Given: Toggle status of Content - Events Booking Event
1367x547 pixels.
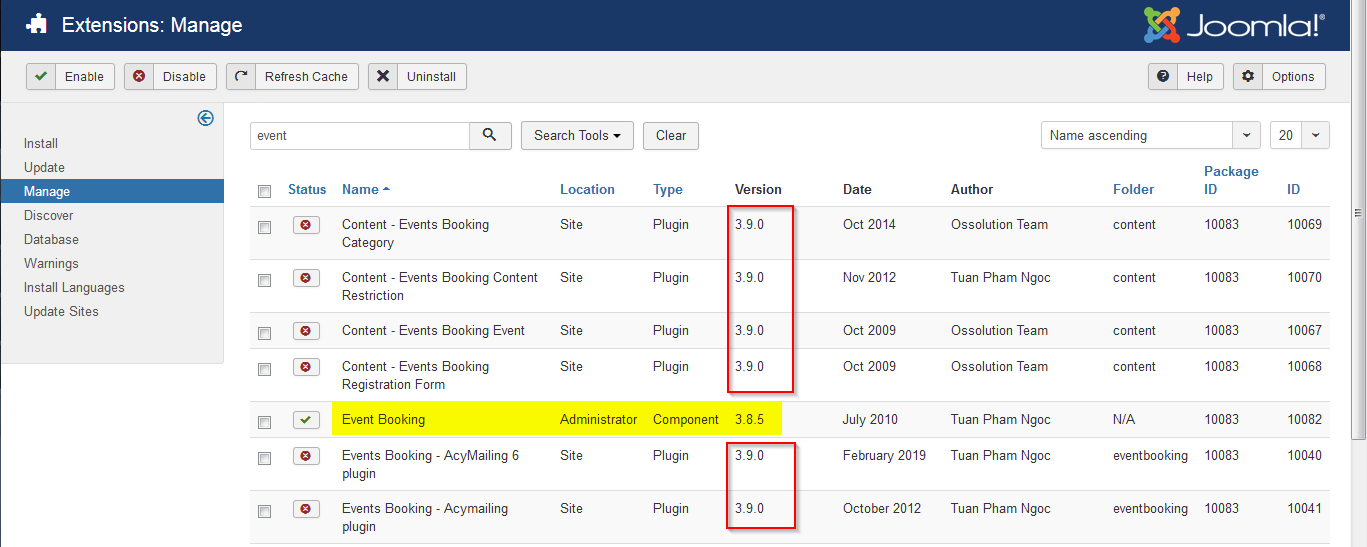Looking at the screenshot, I should (x=306, y=331).
